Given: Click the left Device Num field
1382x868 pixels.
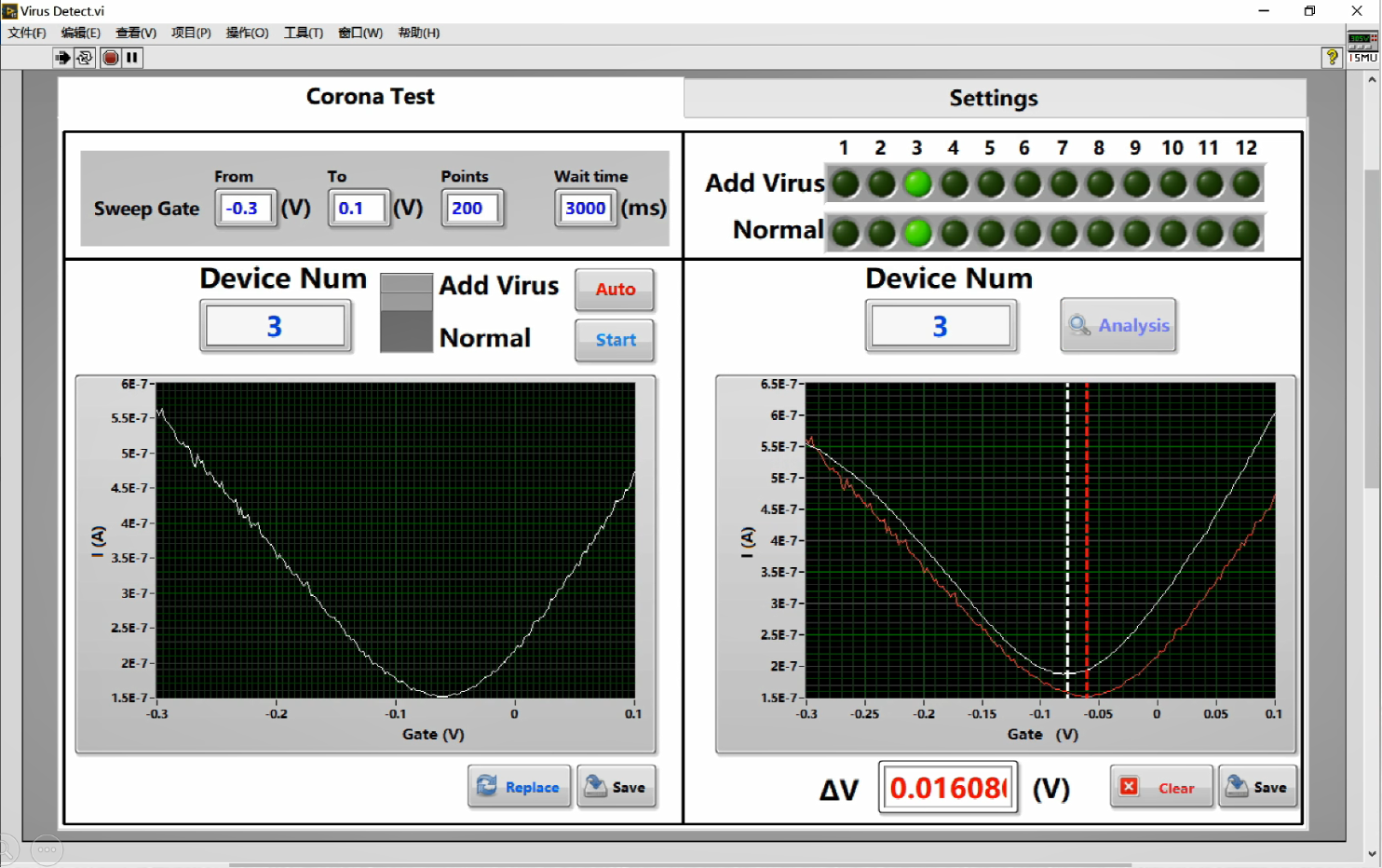Looking at the screenshot, I should click(x=276, y=326).
